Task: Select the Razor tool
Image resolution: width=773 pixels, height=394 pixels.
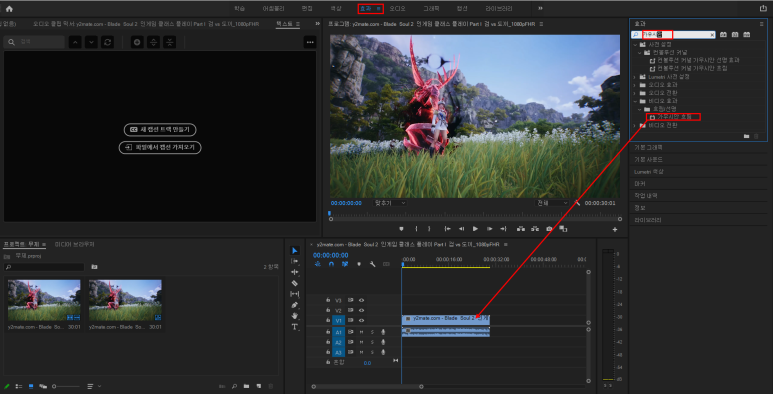Action: pos(295,283)
